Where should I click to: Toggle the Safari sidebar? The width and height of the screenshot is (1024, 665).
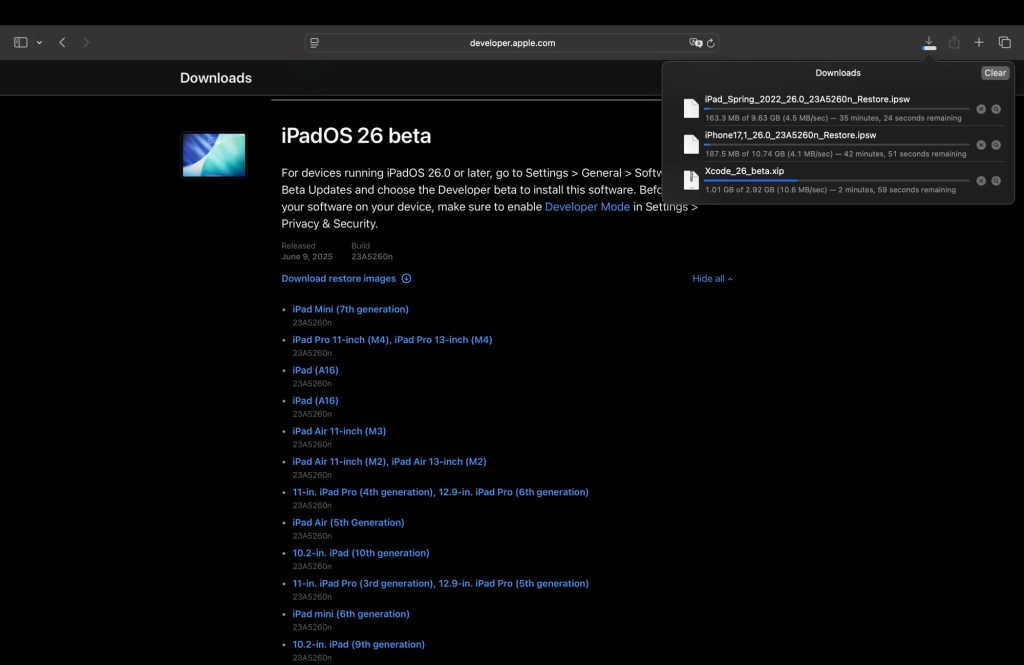tap(20, 43)
